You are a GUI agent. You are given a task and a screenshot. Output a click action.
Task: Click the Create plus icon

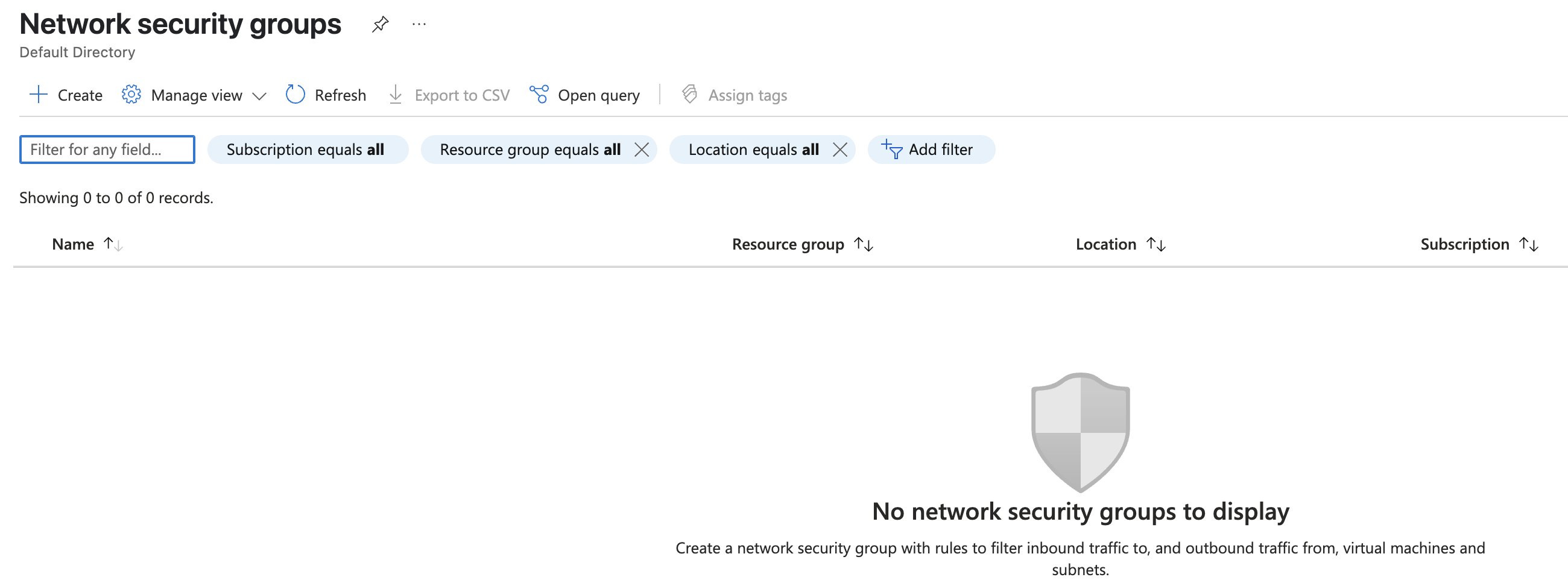tap(39, 94)
